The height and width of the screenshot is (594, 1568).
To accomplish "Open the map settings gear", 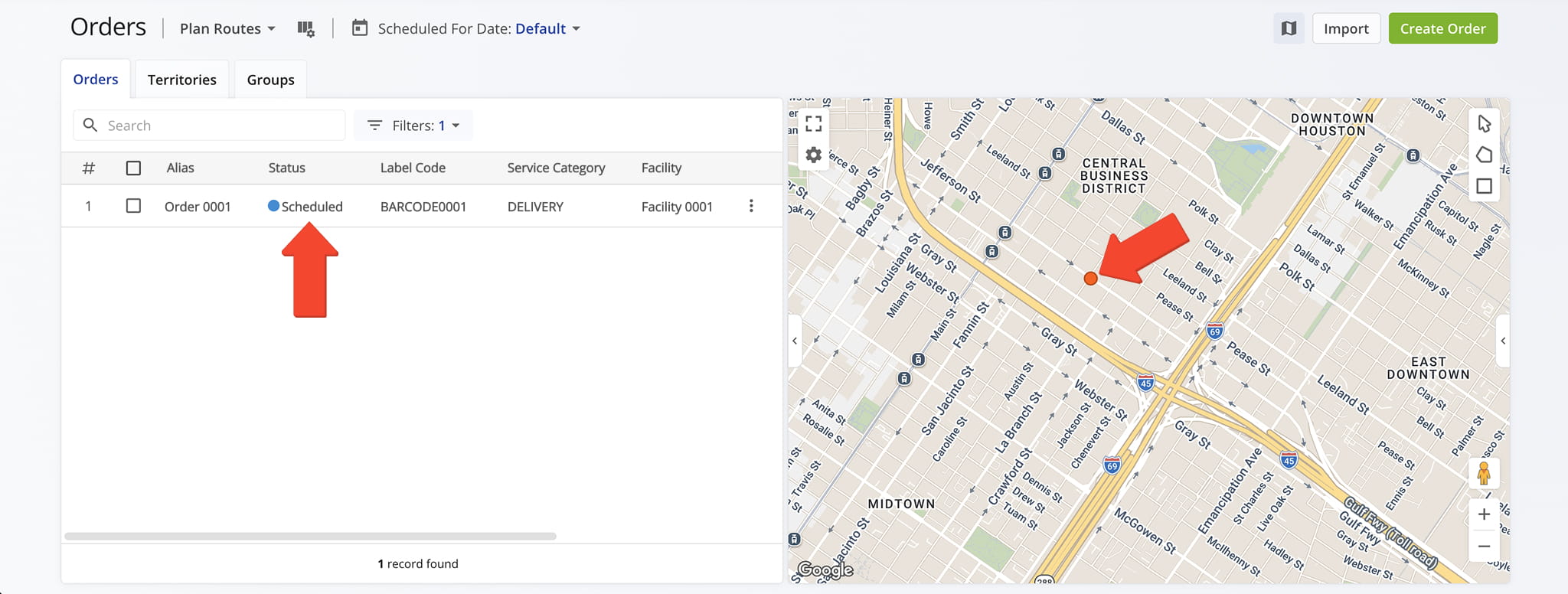I will pos(813,155).
